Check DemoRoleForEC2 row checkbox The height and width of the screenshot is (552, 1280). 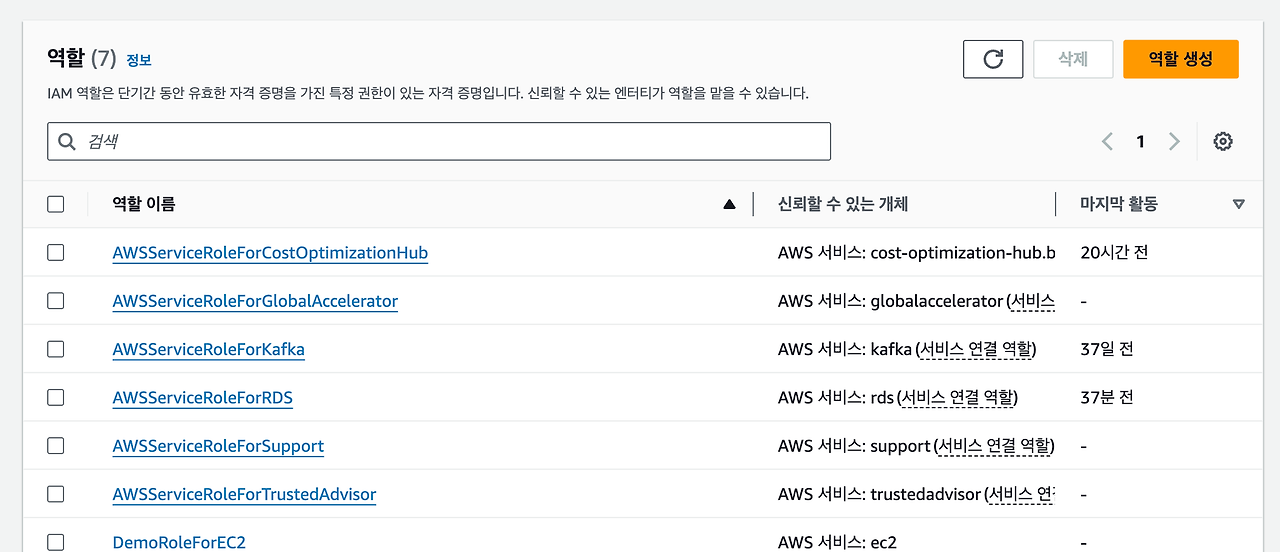[56, 542]
